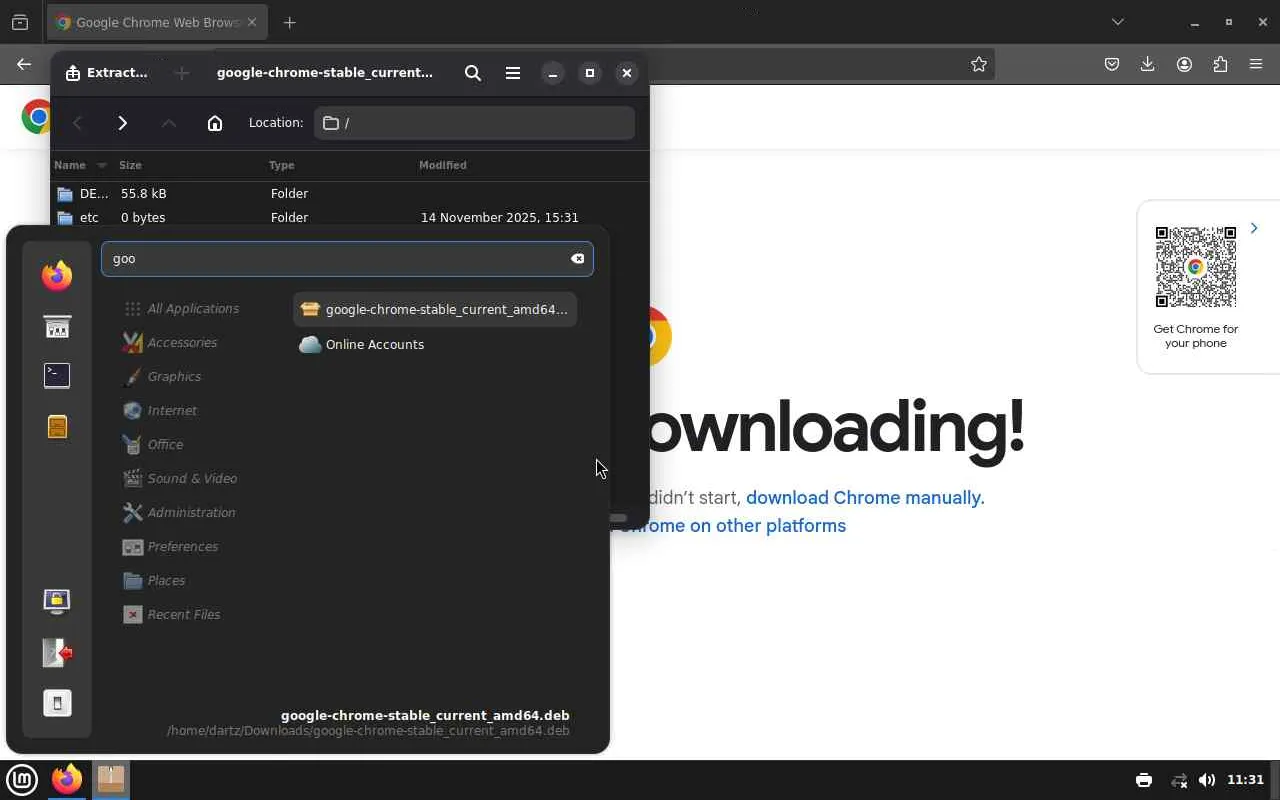
Task: Go up one level in archive manager
Action: (x=169, y=123)
